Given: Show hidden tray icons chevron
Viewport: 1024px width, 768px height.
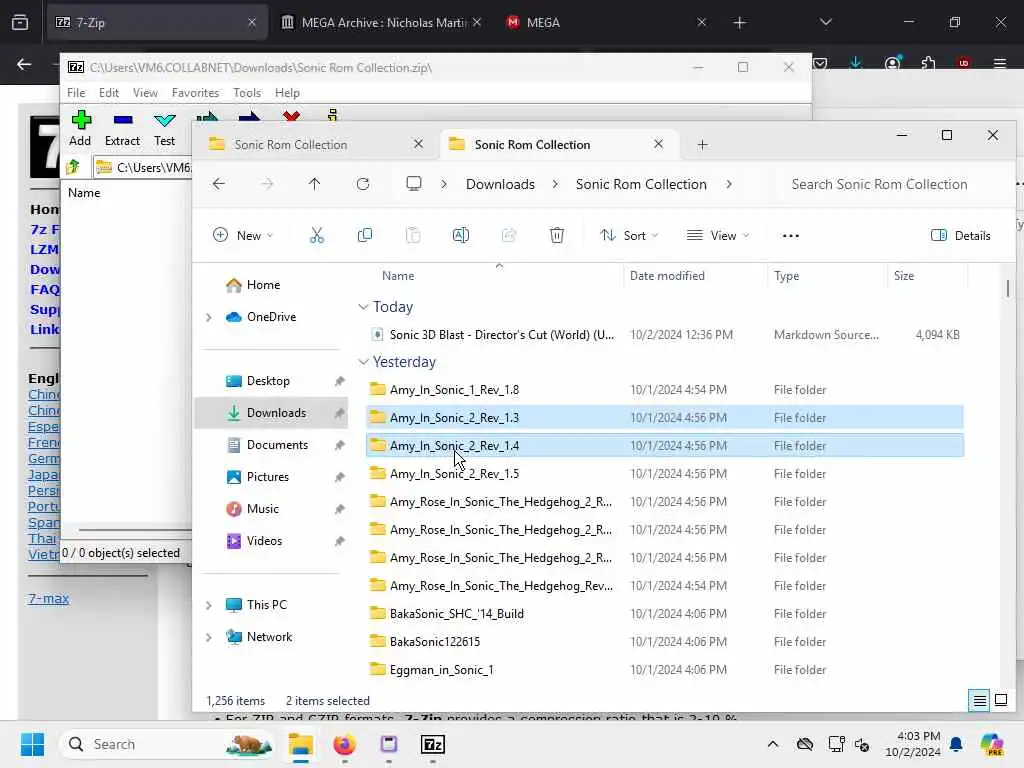Looking at the screenshot, I should pyautogui.click(x=773, y=744).
